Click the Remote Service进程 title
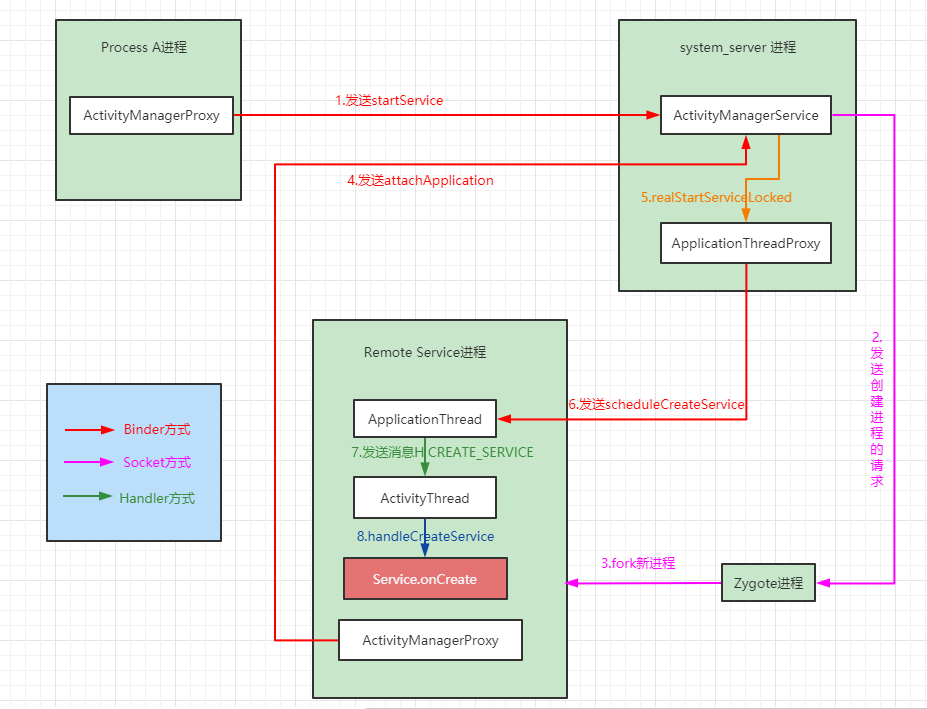 [425, 352]
